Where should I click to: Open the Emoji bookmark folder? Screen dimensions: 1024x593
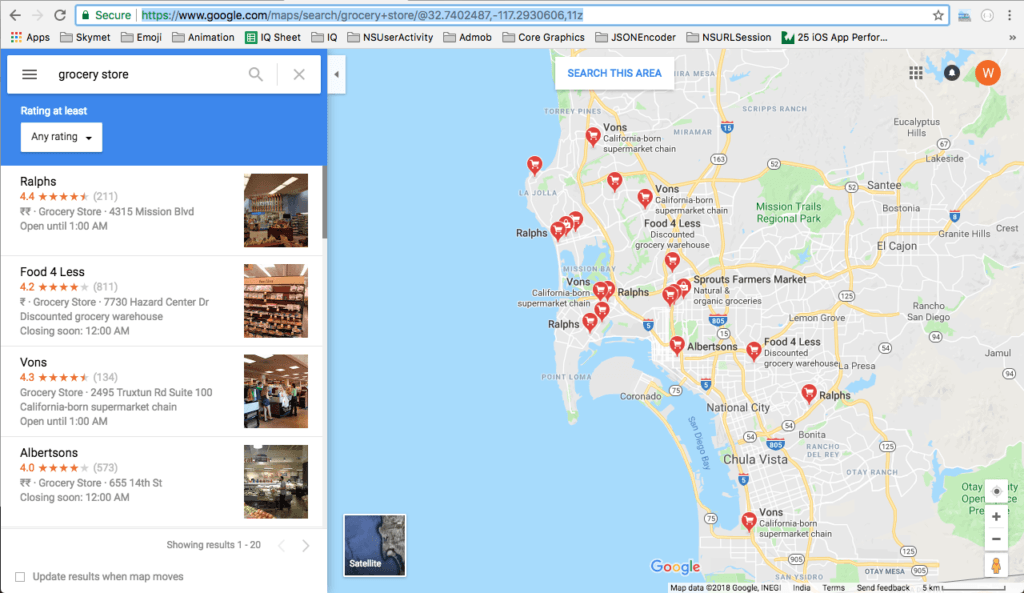coord(142,37)
